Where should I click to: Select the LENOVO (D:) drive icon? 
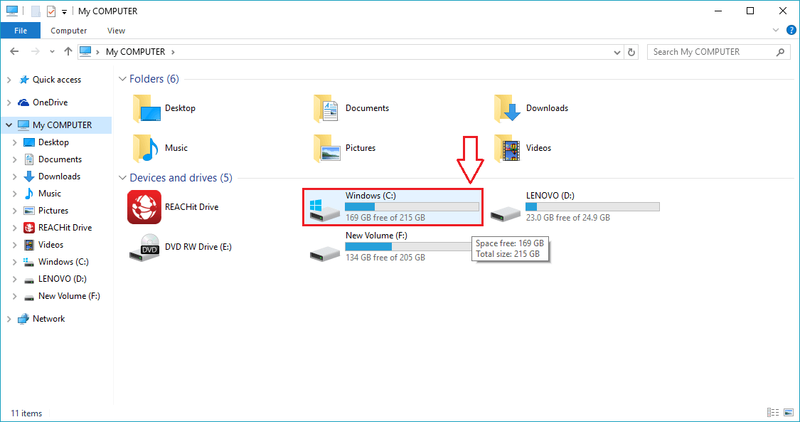pos(505,213)
